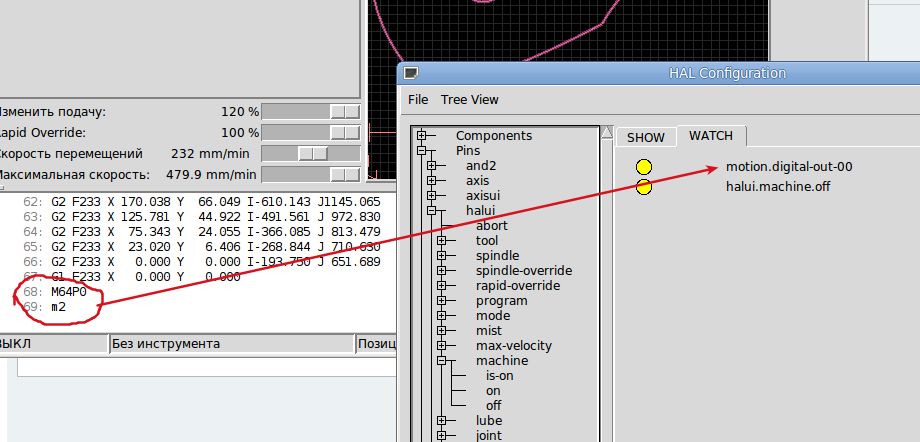Expand the program tree node
The width and height of the screenshot is (920, 442).
coord(441,301)
